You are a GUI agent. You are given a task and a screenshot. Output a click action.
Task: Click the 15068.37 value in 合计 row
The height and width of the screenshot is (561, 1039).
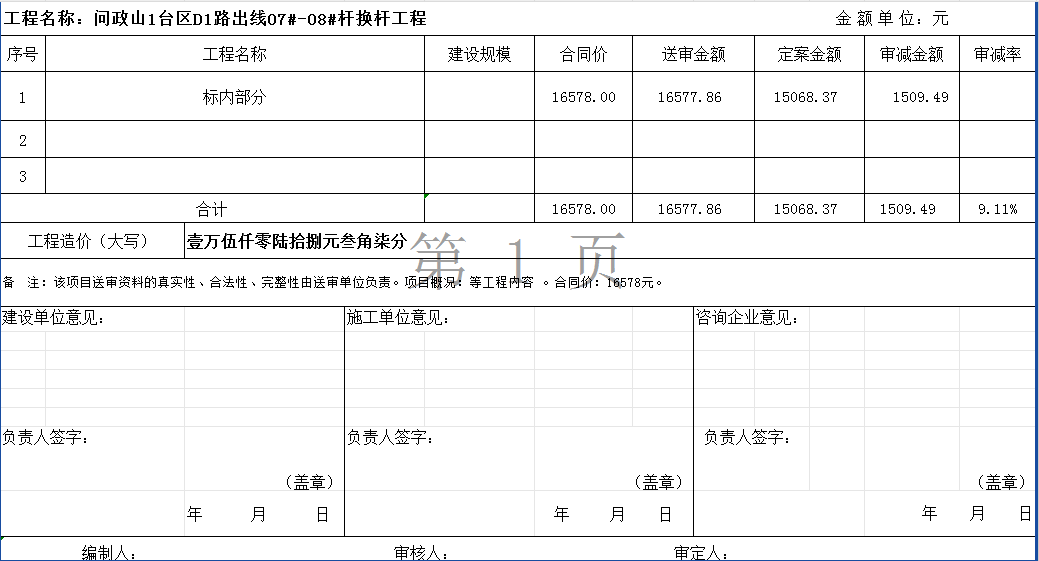coord(806,209)
